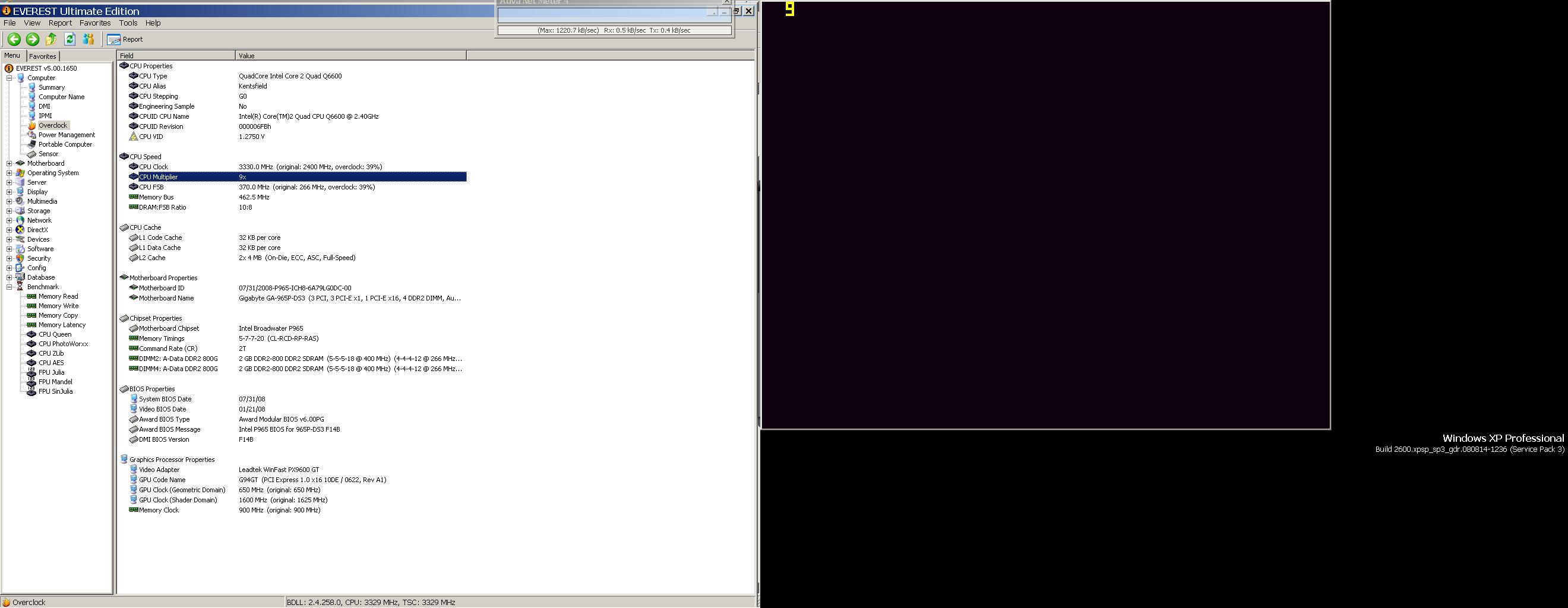Expand the Motherboard tree node
Image resolution: width=1568 pixels, height=608 pixels.
point(9,163)
